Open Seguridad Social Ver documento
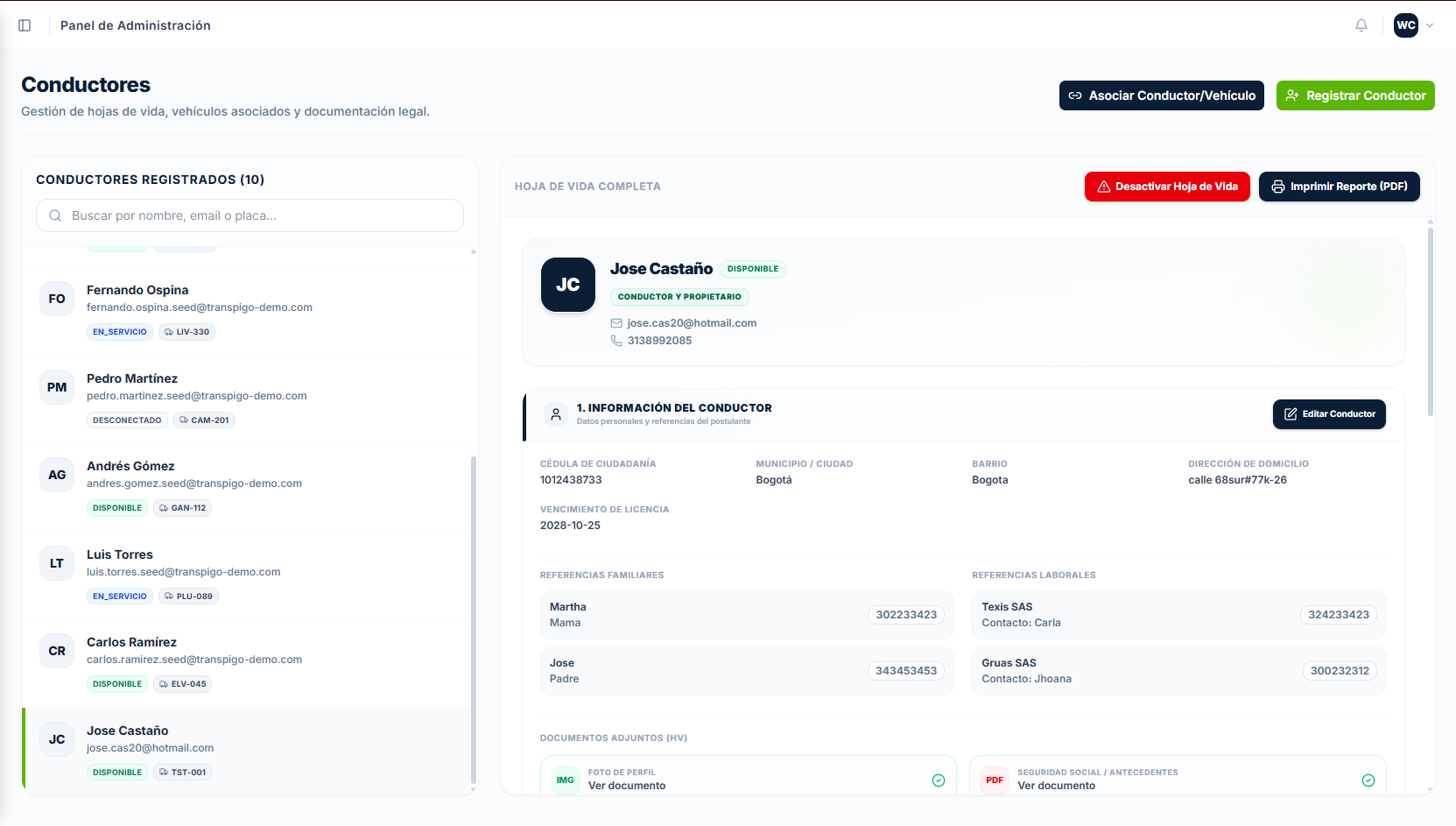The width and height of the screenshot is (1456, 826). pyautogui.click(x=1056, y=786)
